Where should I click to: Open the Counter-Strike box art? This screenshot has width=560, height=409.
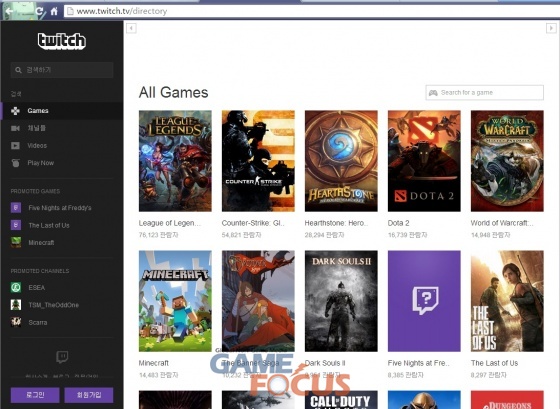(x=258, y=161)
